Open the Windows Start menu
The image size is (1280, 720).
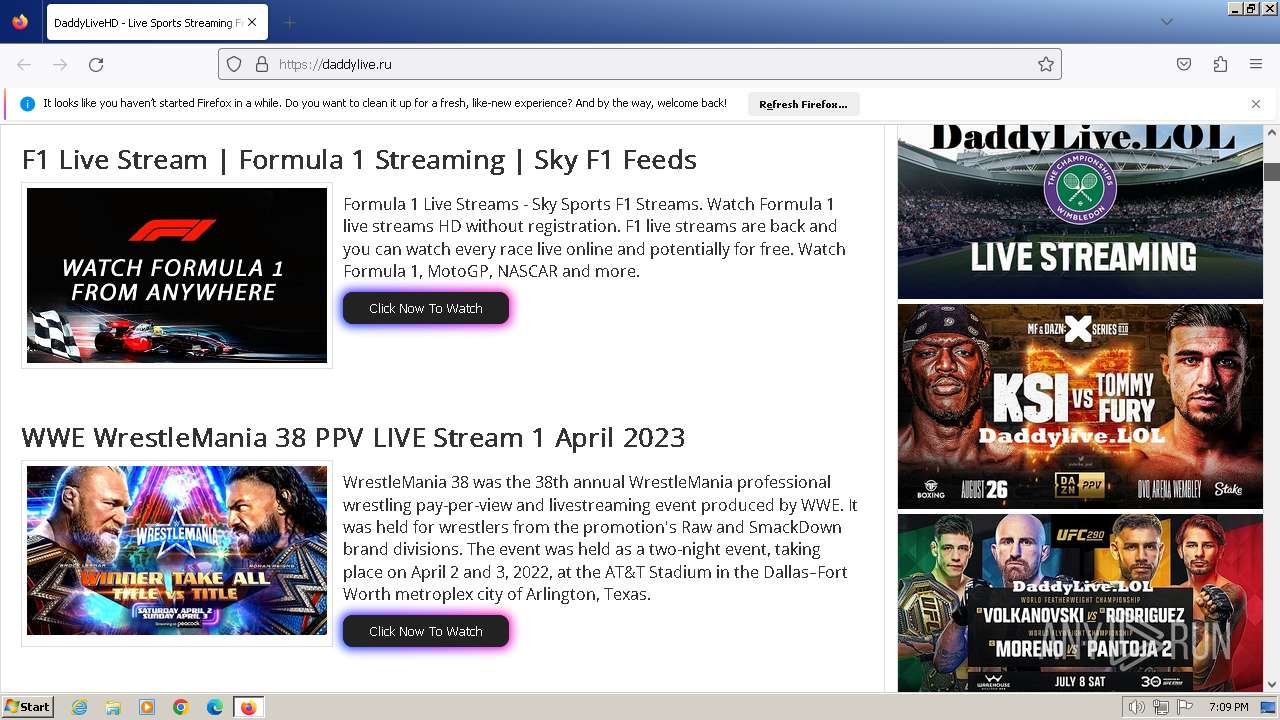tap(27, 707)
